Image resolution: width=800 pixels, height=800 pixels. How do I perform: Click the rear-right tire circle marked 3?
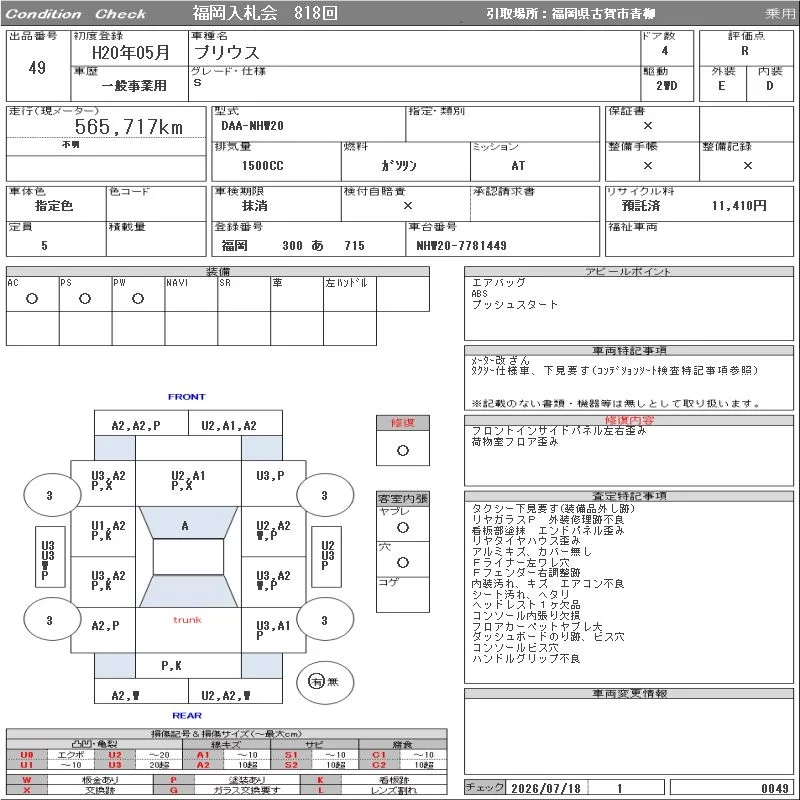point(325,620)
